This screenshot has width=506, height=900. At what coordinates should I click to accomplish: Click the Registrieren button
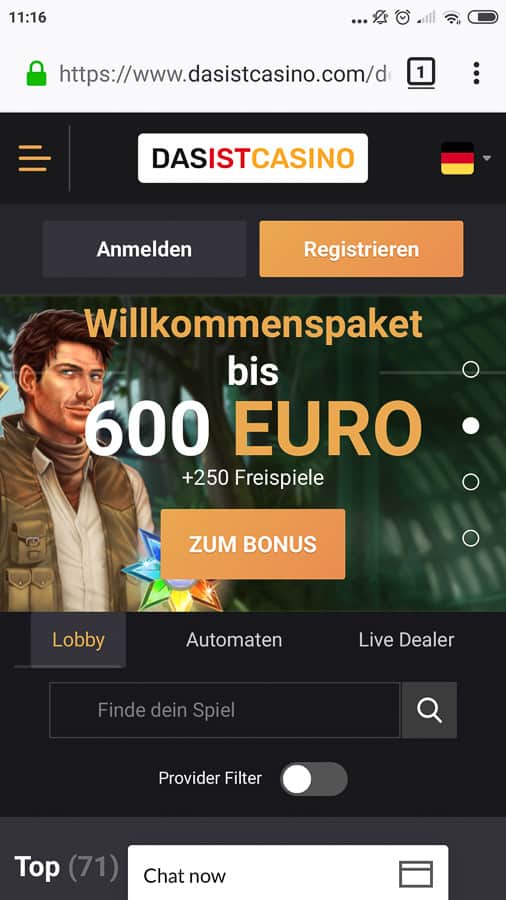[361, 249]
